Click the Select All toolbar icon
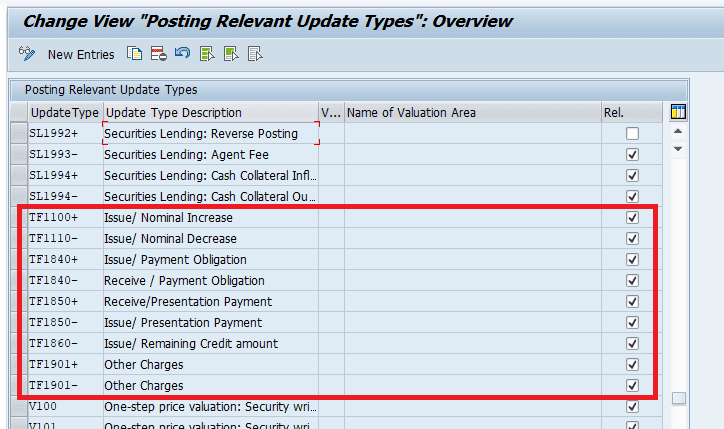Screen dimensions: 724x429 click(206, 54)
